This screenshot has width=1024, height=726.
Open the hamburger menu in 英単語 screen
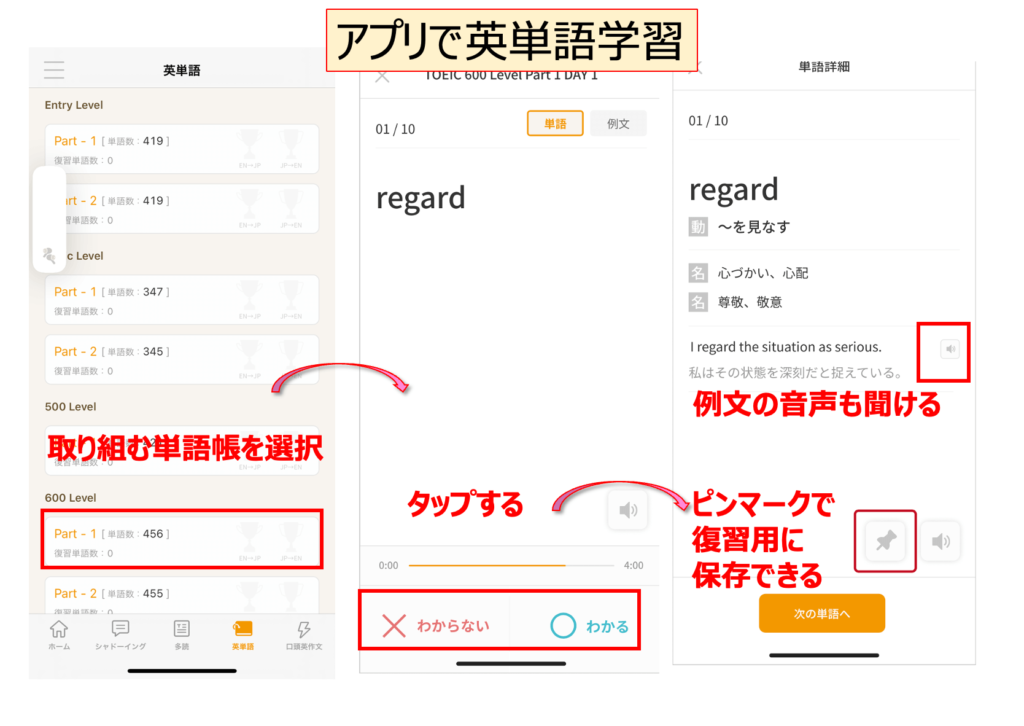click(x=54, y=70)
